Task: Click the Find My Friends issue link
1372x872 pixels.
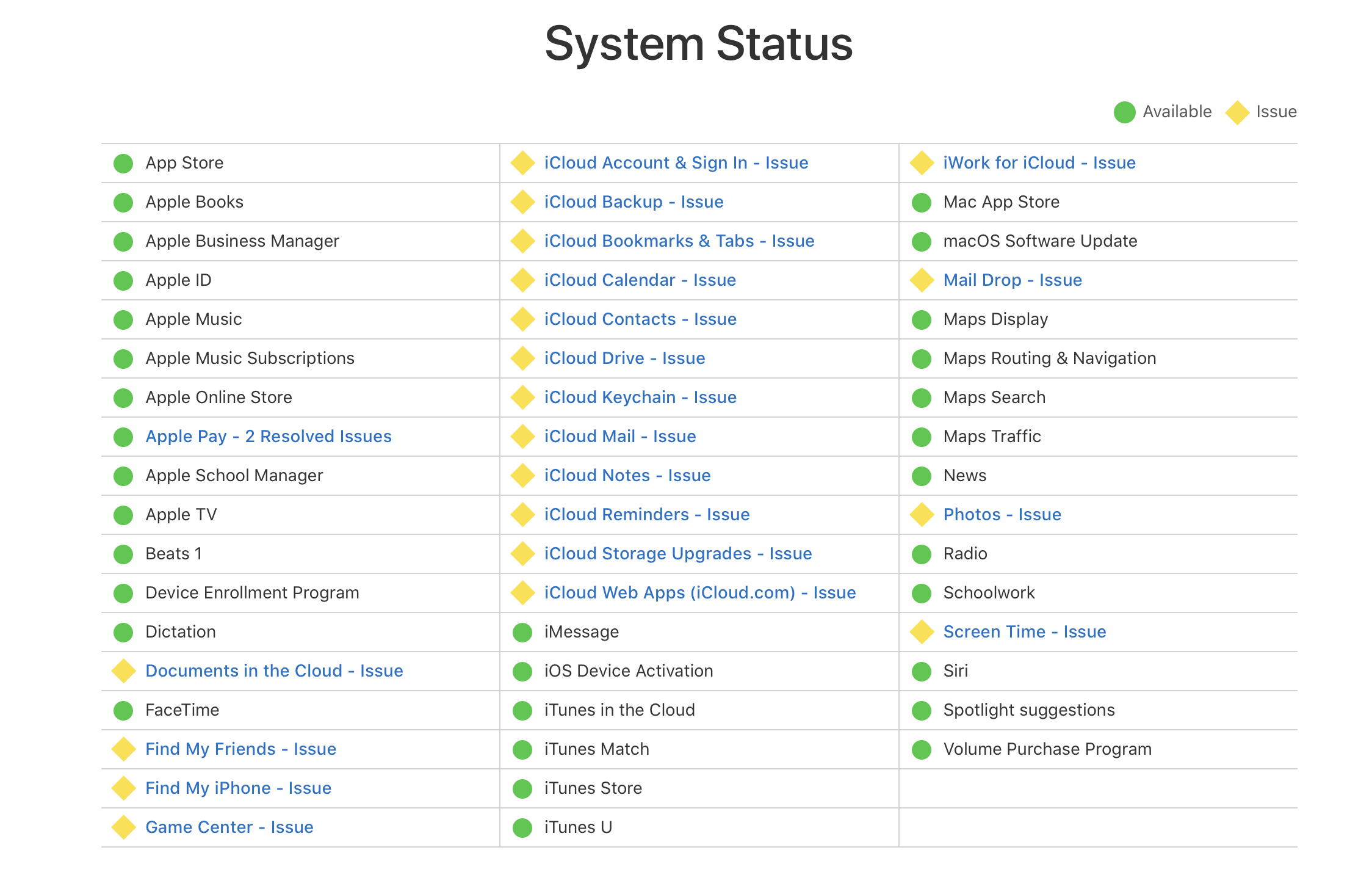Action: coord(240,749)
